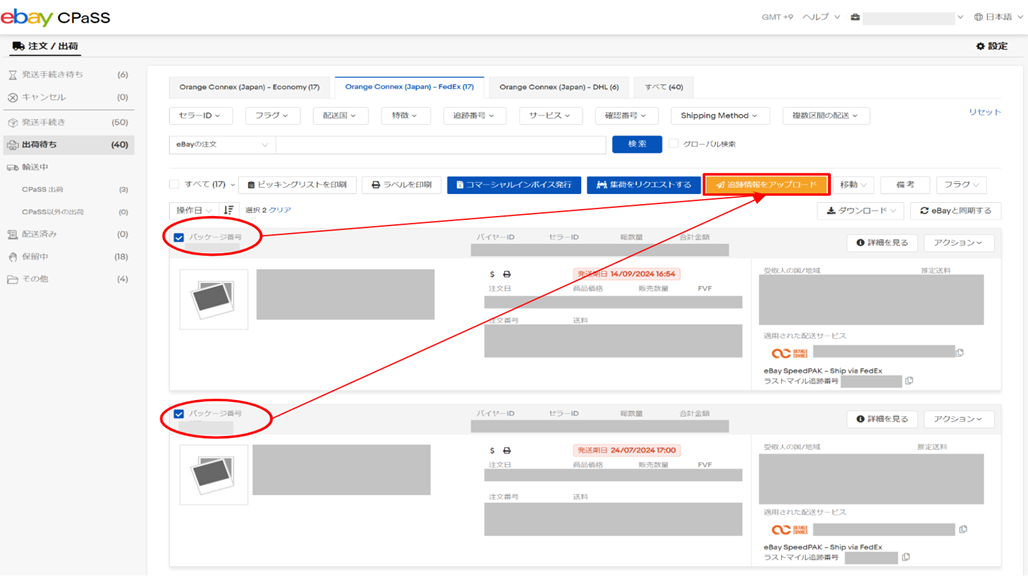Click the Orange Connex logo in the 14/09/2024 package
Viewport: 1028px width, 577px height.
789,353
